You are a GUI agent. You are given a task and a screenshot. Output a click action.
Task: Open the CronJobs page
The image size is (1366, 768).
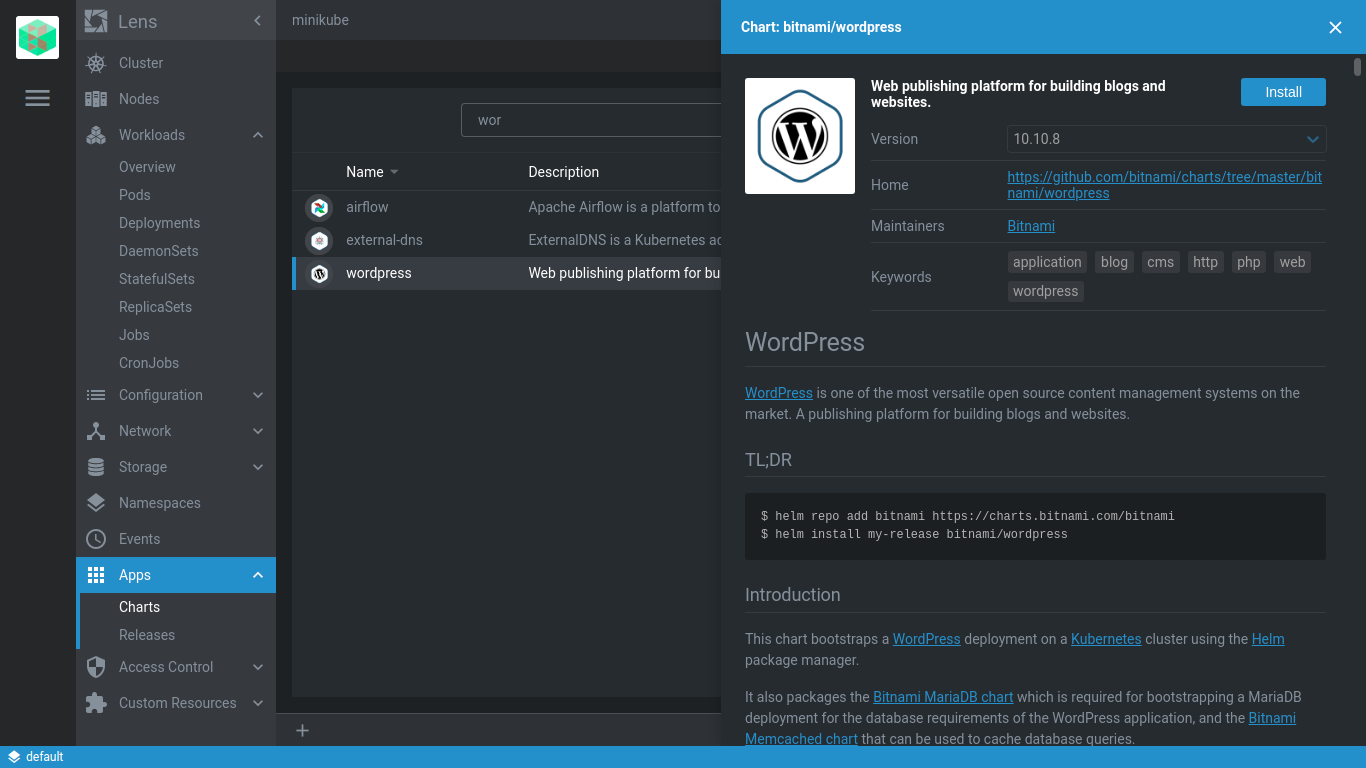coord(149,363)
